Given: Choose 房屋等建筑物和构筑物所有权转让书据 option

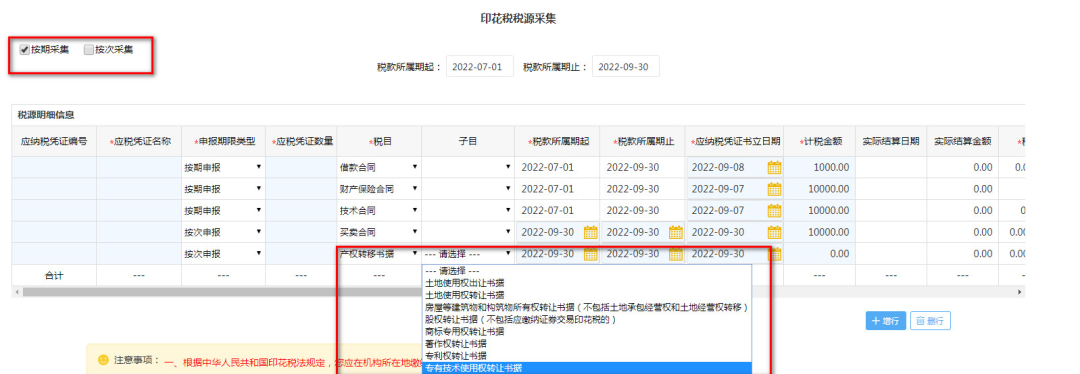Looking at the screenshot, I should 587,307.
